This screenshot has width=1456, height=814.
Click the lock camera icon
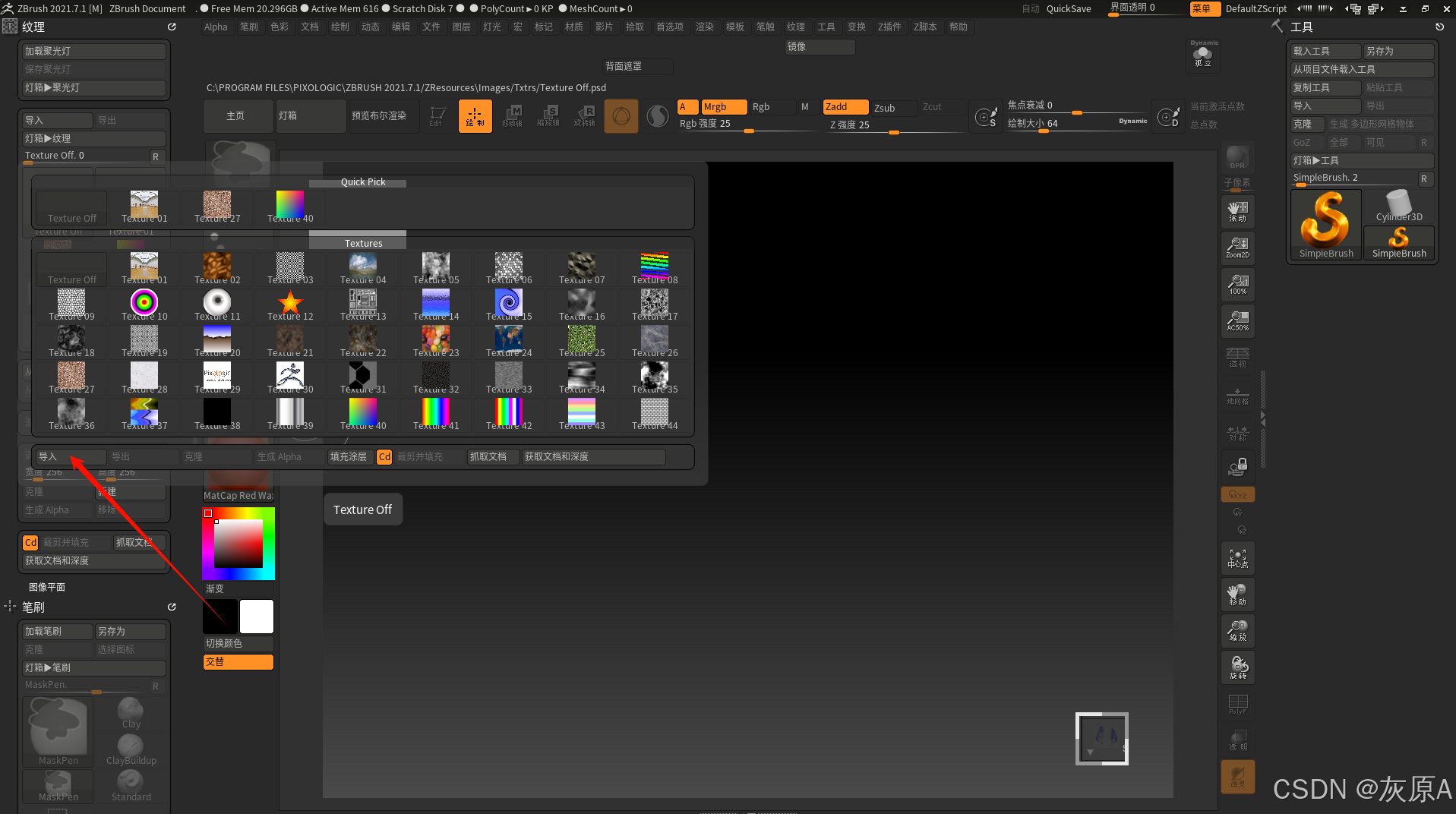click(x=1237, y=466)
